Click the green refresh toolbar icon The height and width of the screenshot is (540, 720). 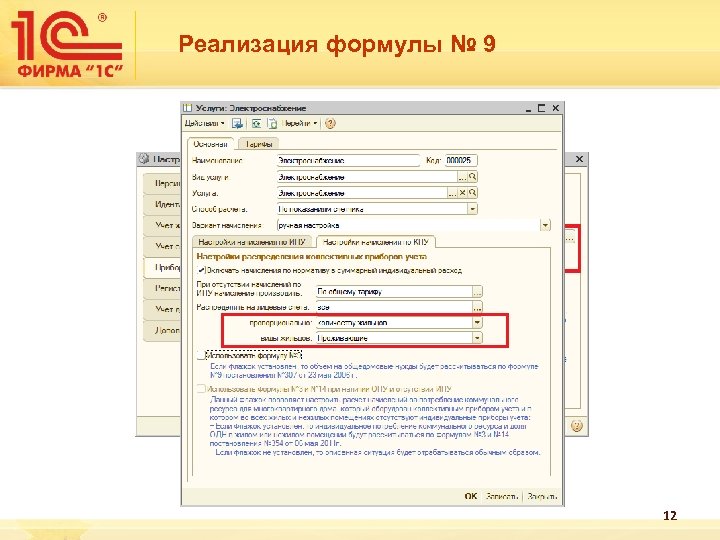tap(256, 124)
